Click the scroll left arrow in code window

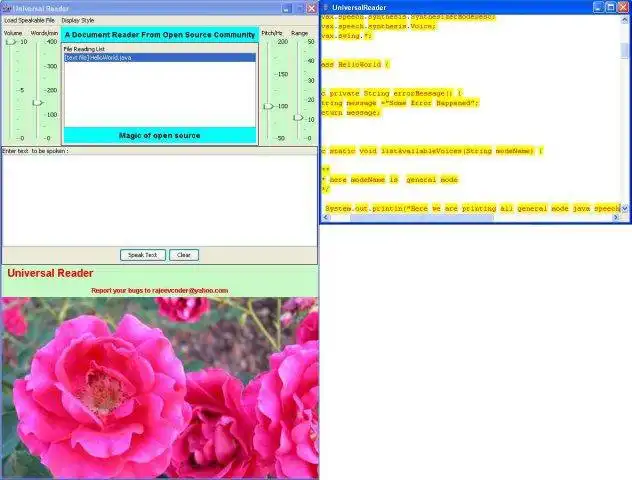pyautogui.click(x=326, y=218)
